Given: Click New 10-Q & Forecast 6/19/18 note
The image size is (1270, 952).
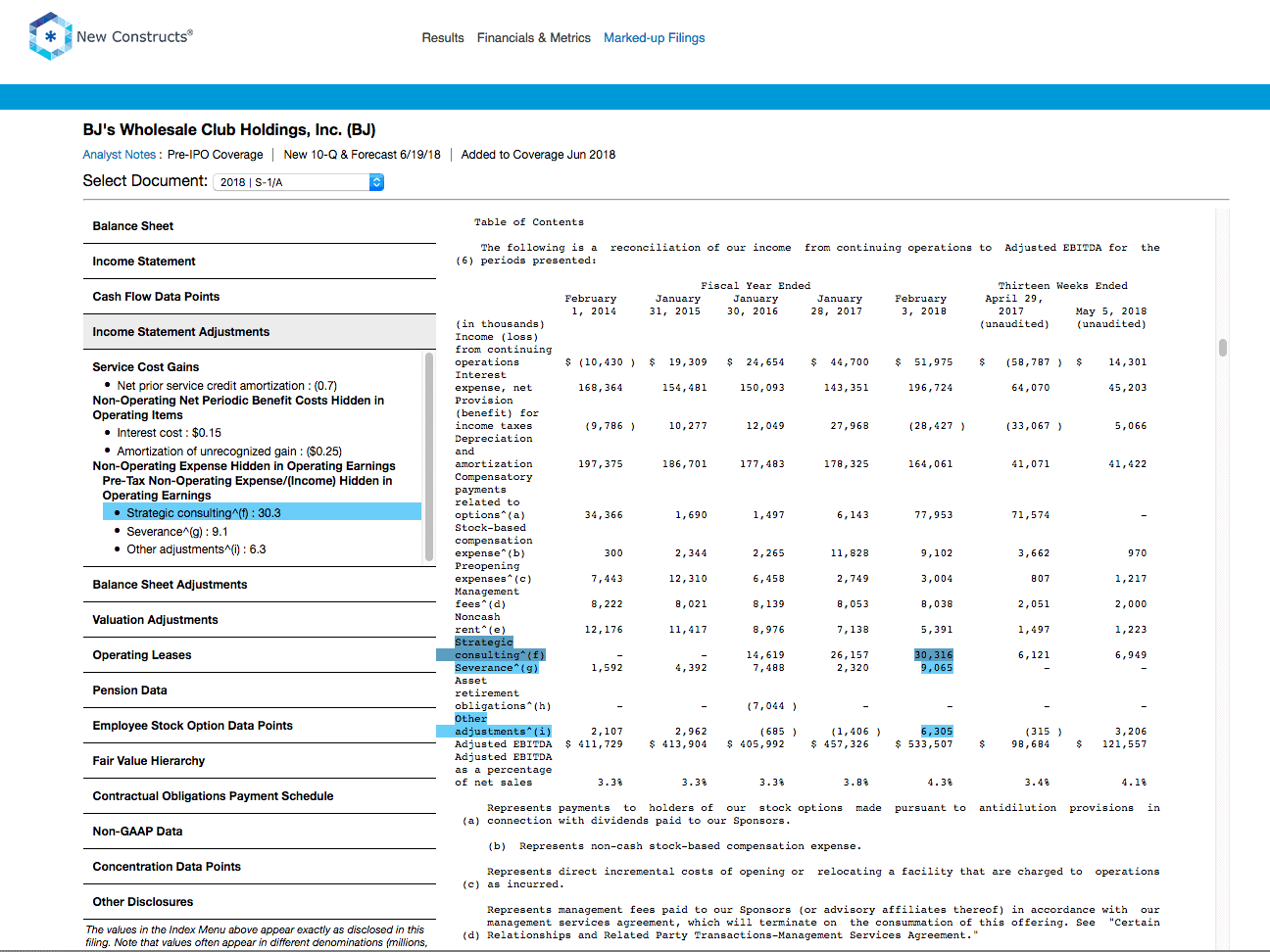Looking at the screenshot, I should pos(362,155).
